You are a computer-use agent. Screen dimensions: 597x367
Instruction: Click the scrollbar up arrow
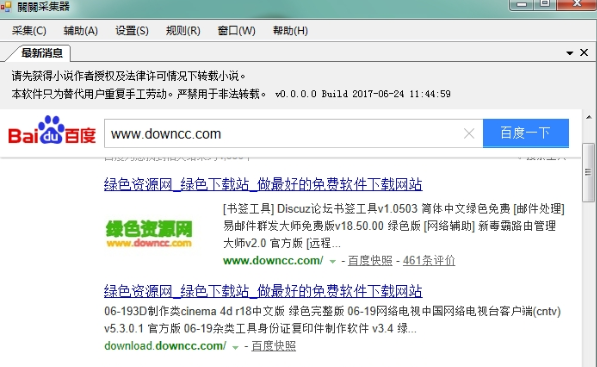(589, 117)
